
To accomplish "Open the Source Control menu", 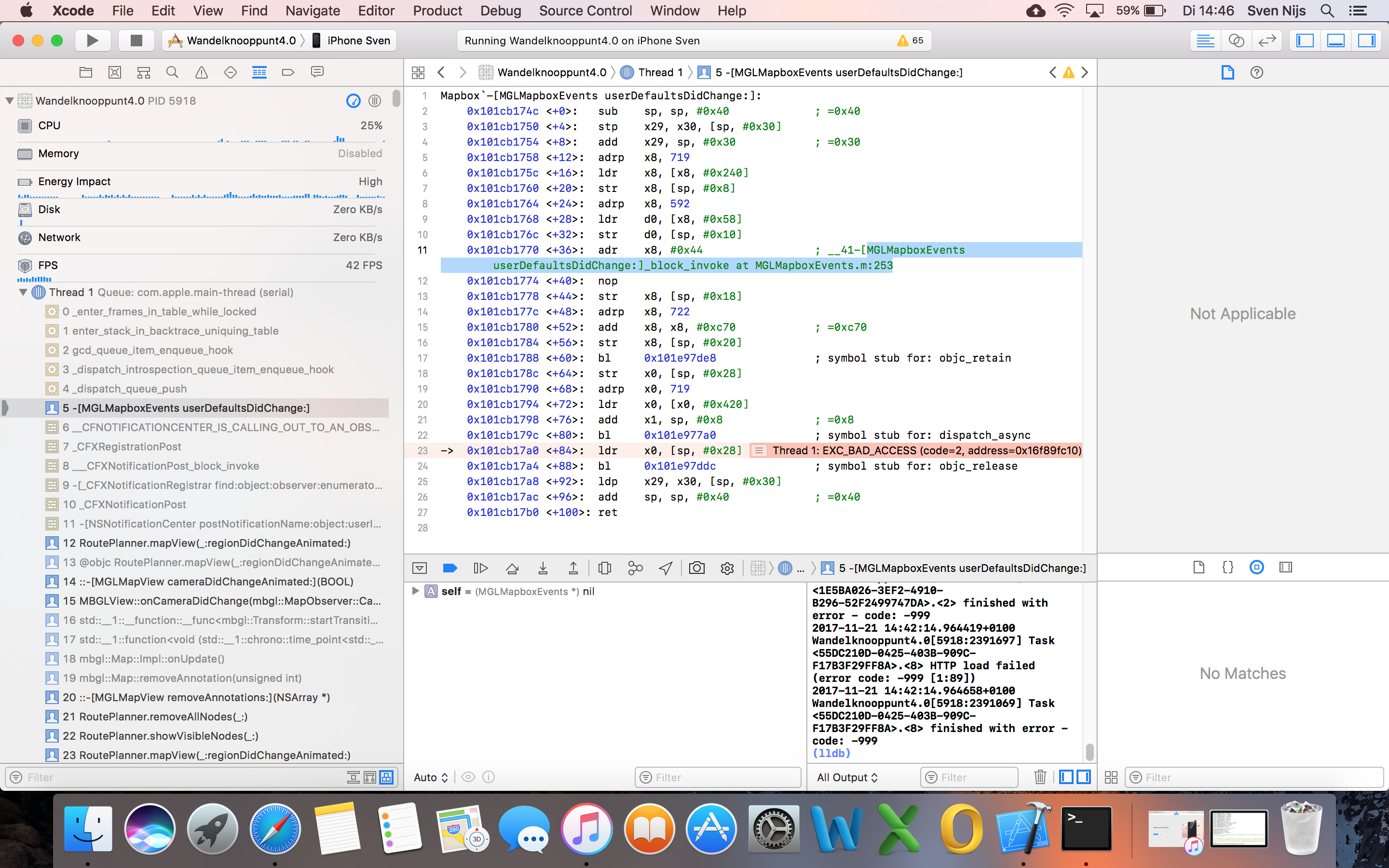I will tap(585, 10).
